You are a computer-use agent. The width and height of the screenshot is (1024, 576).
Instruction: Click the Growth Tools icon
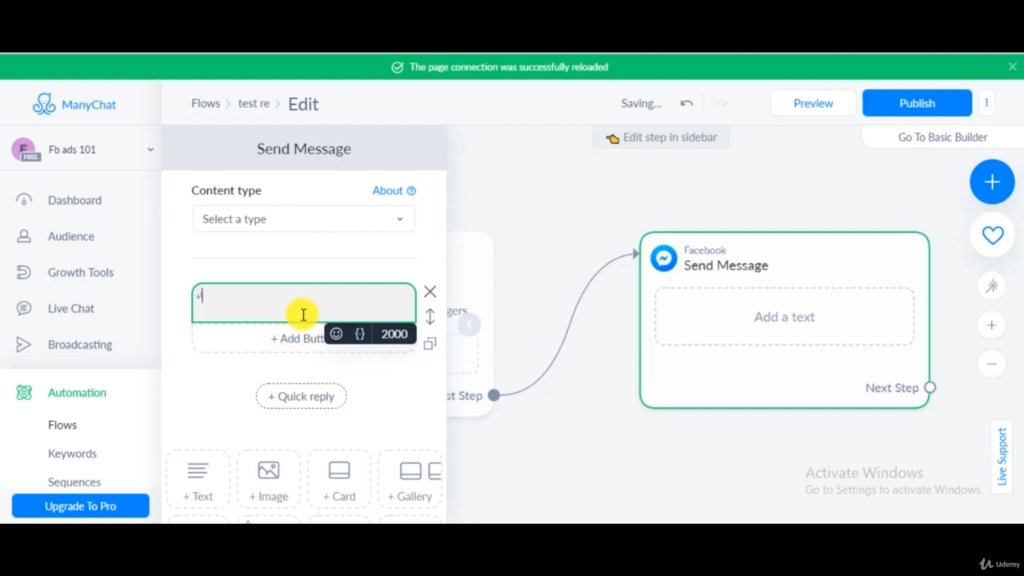tap(24, 272)
